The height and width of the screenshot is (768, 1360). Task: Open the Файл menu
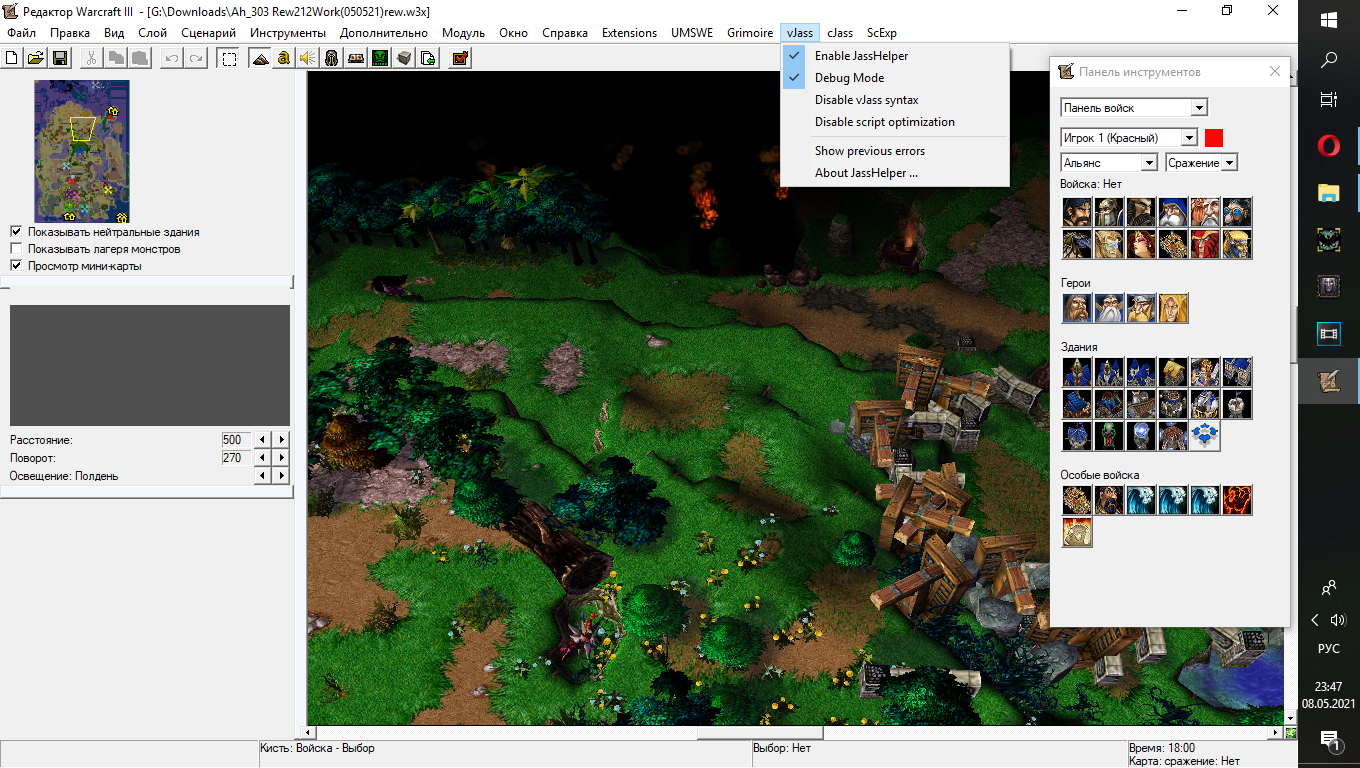pyautogui.click(x=21, y=33)
